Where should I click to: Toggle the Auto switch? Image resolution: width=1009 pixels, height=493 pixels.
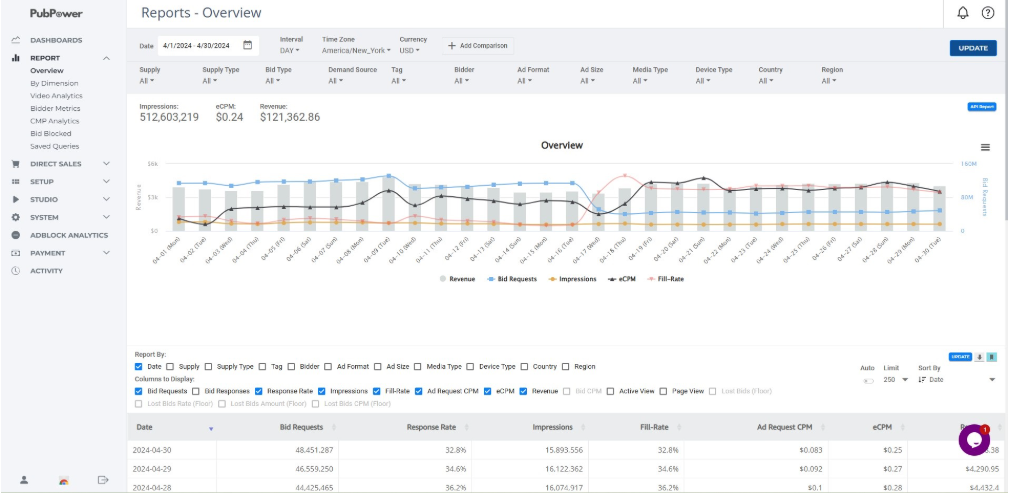[x=868, y=381]
